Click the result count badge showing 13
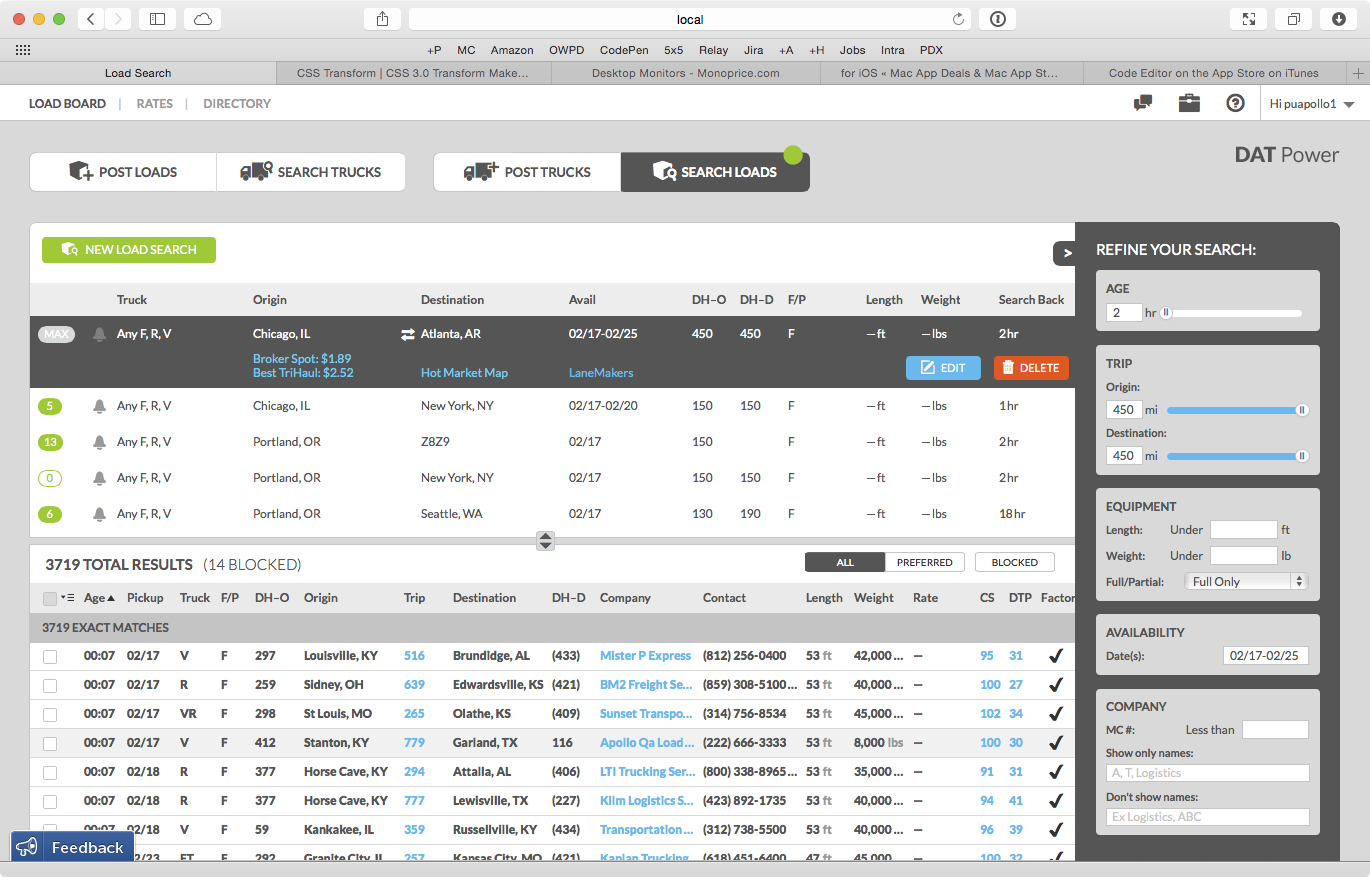 [49, 442]
